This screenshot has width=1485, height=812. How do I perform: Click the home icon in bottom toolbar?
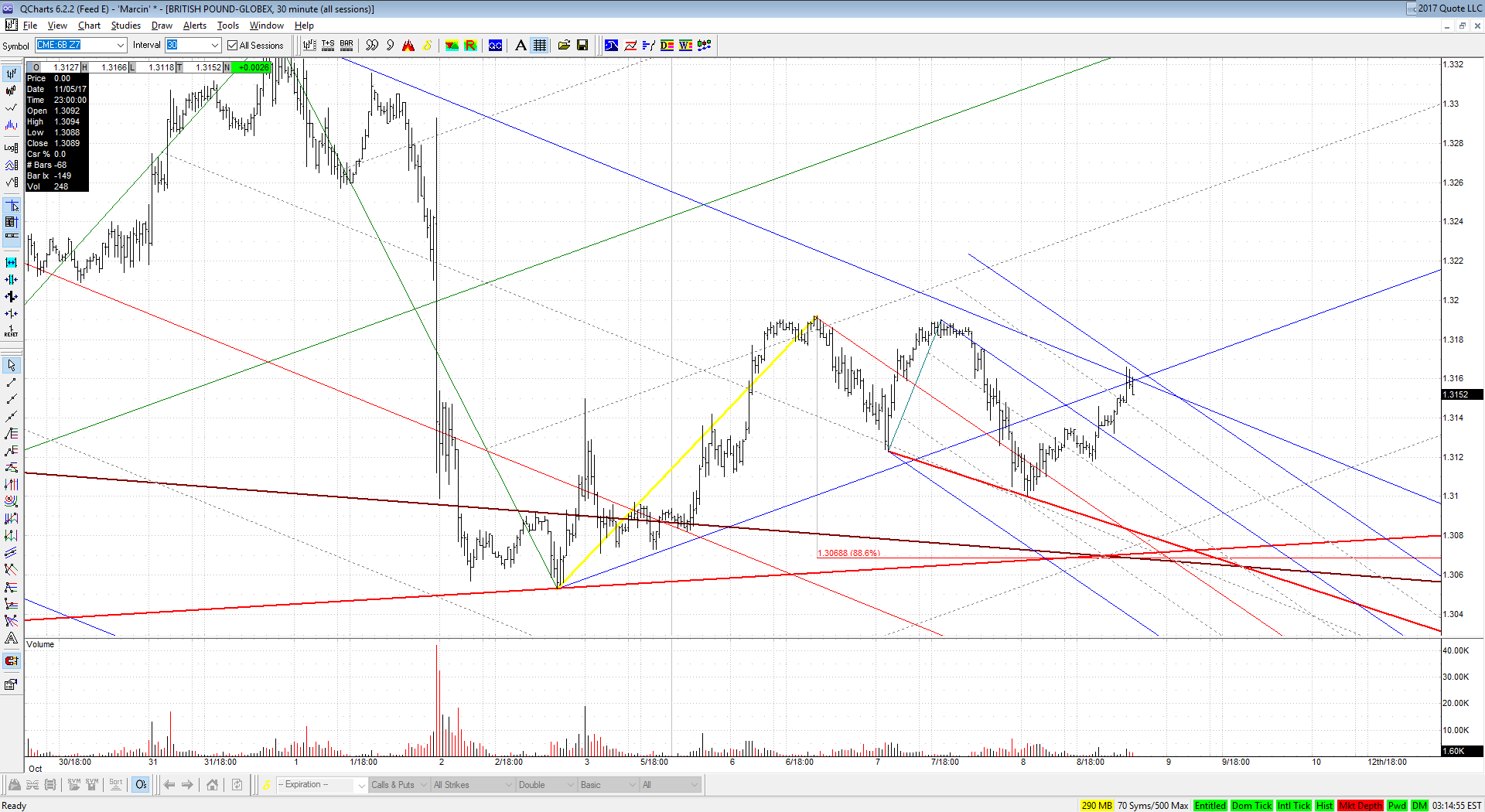(212, 785)
